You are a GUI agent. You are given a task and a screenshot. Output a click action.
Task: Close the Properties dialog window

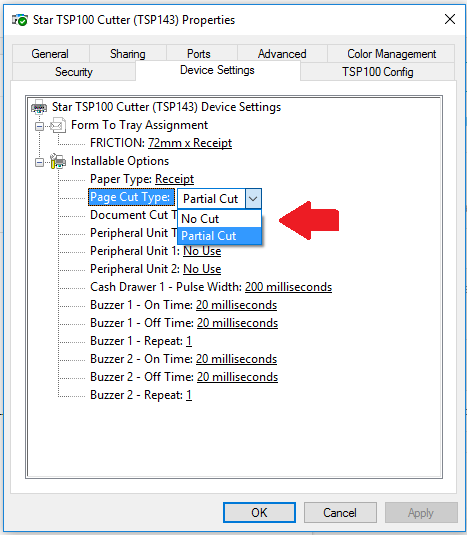tap(450, 19)
